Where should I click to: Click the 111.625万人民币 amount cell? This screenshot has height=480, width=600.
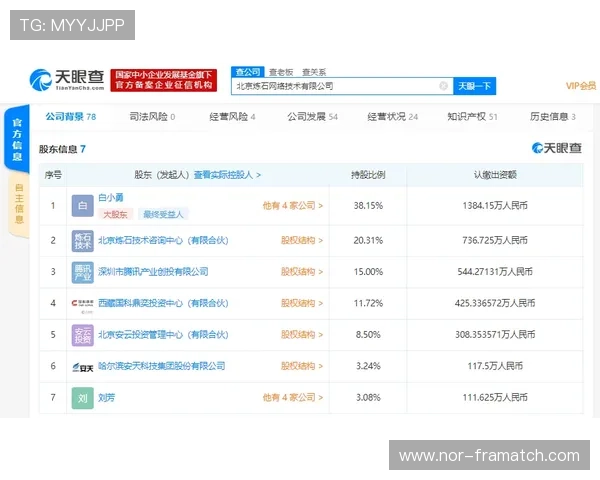pos(495,397)
